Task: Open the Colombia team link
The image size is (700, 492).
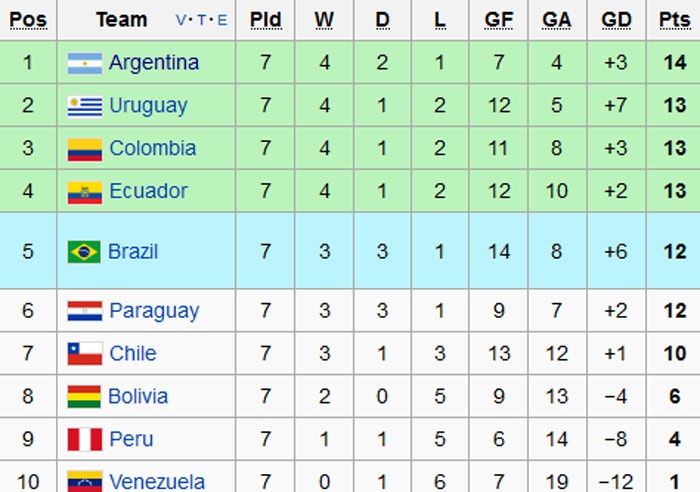Action: point(152,149)
